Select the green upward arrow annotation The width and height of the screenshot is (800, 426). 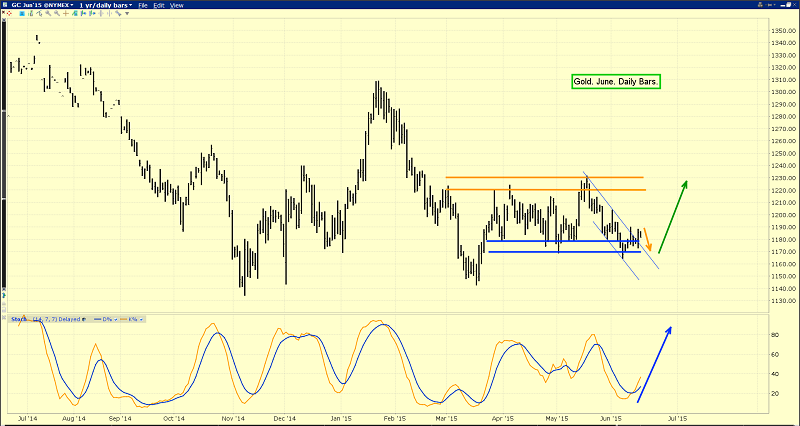click(672, 217)
